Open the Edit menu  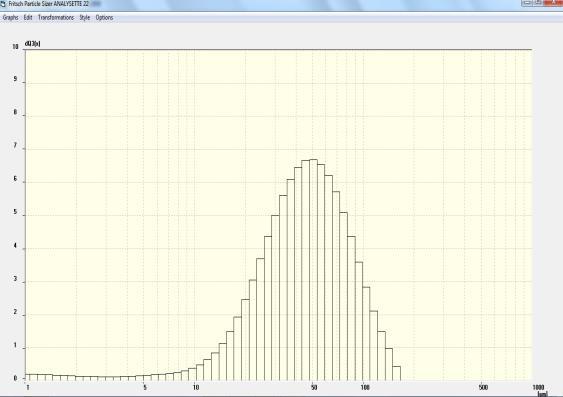point(28,17)
